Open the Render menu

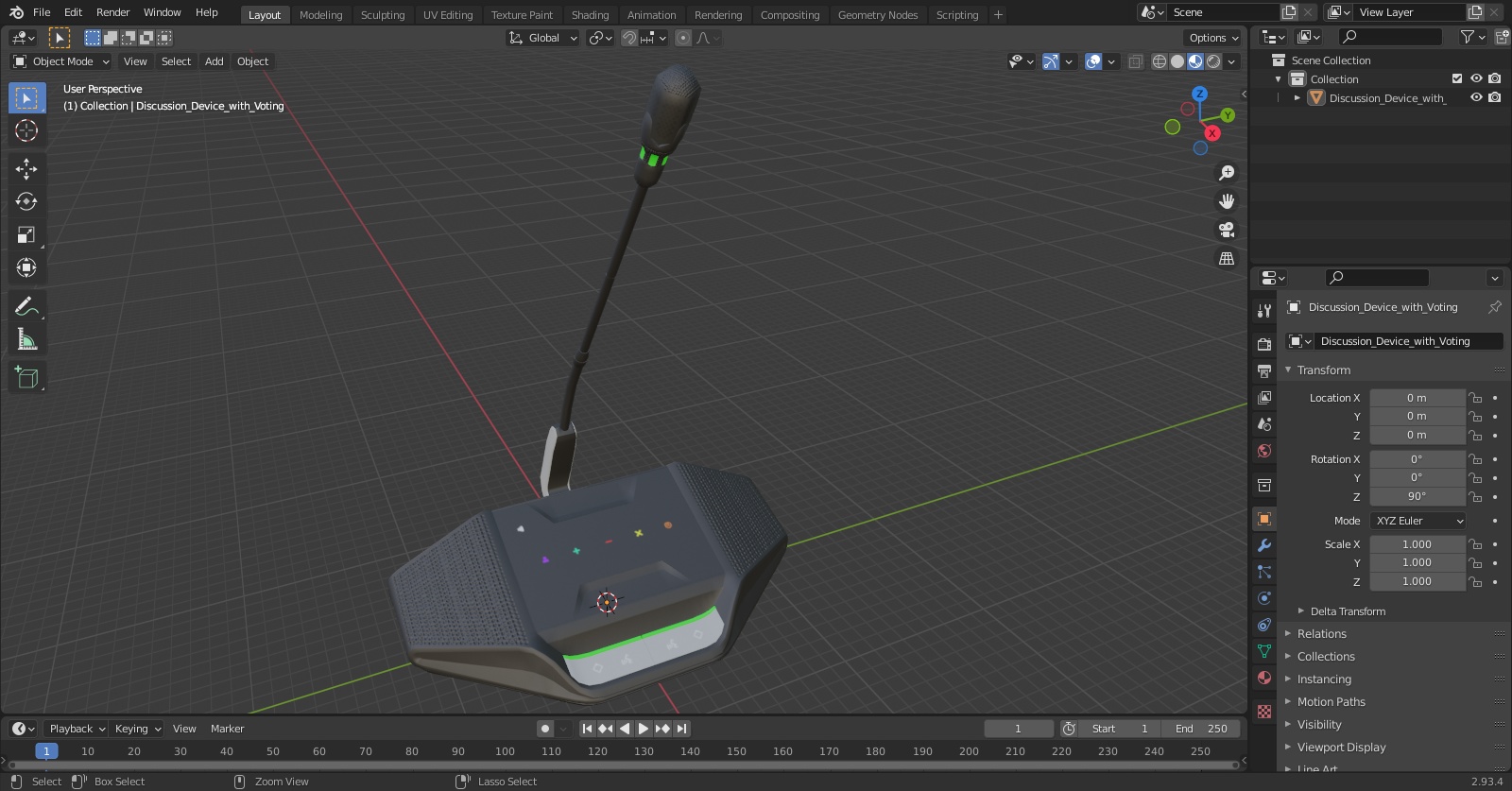pyautogui.click(x=112, y=12)
